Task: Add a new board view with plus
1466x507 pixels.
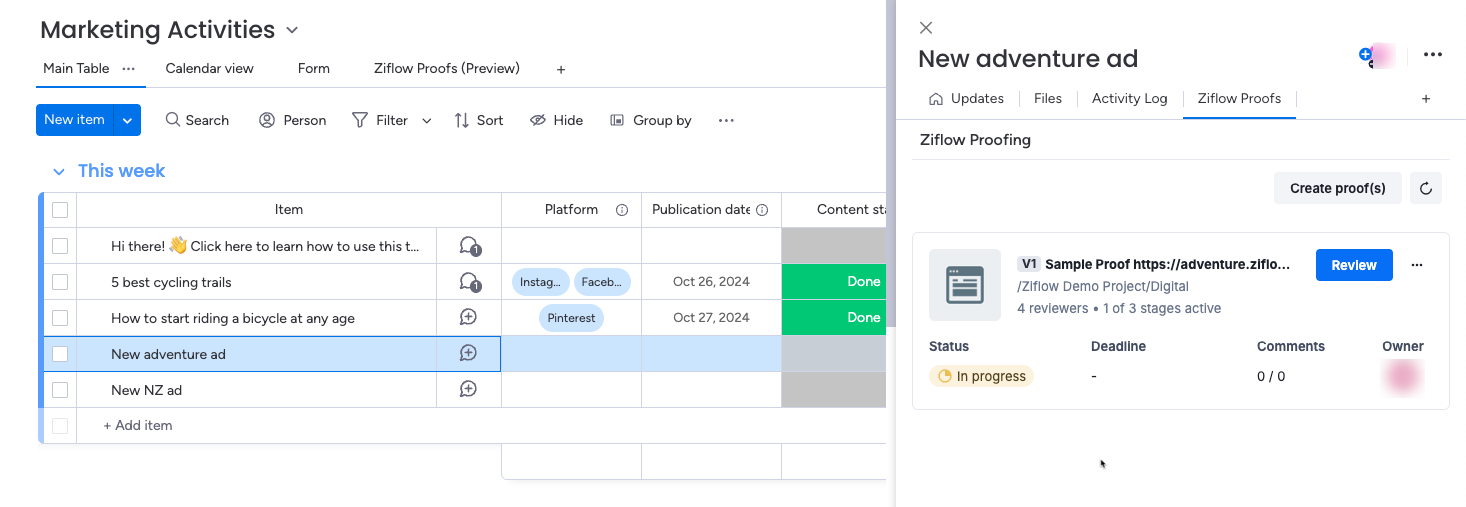Action: click(x=561, y=69)
